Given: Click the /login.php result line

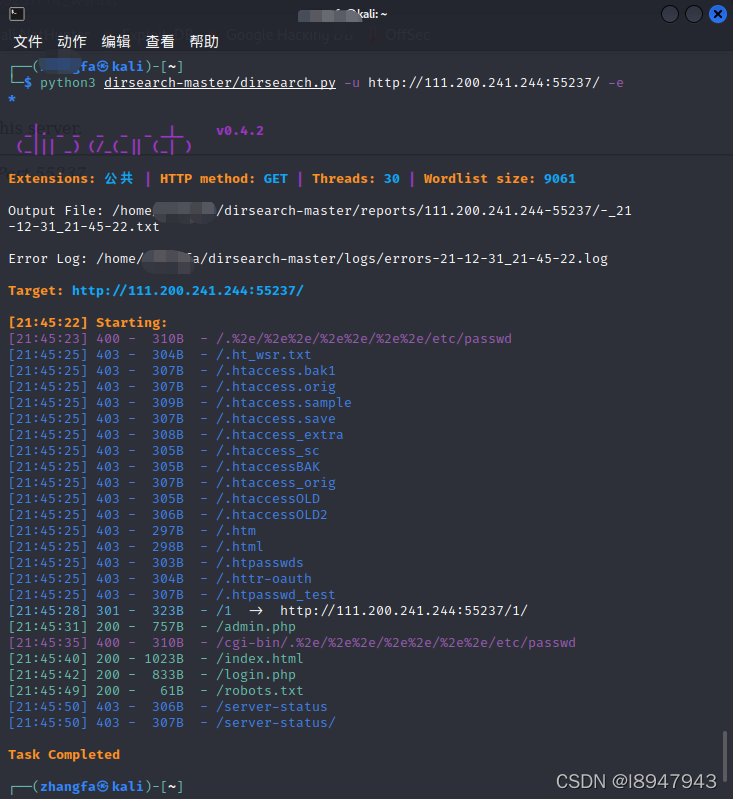Looking at the screenshot, I should [152, 675].
